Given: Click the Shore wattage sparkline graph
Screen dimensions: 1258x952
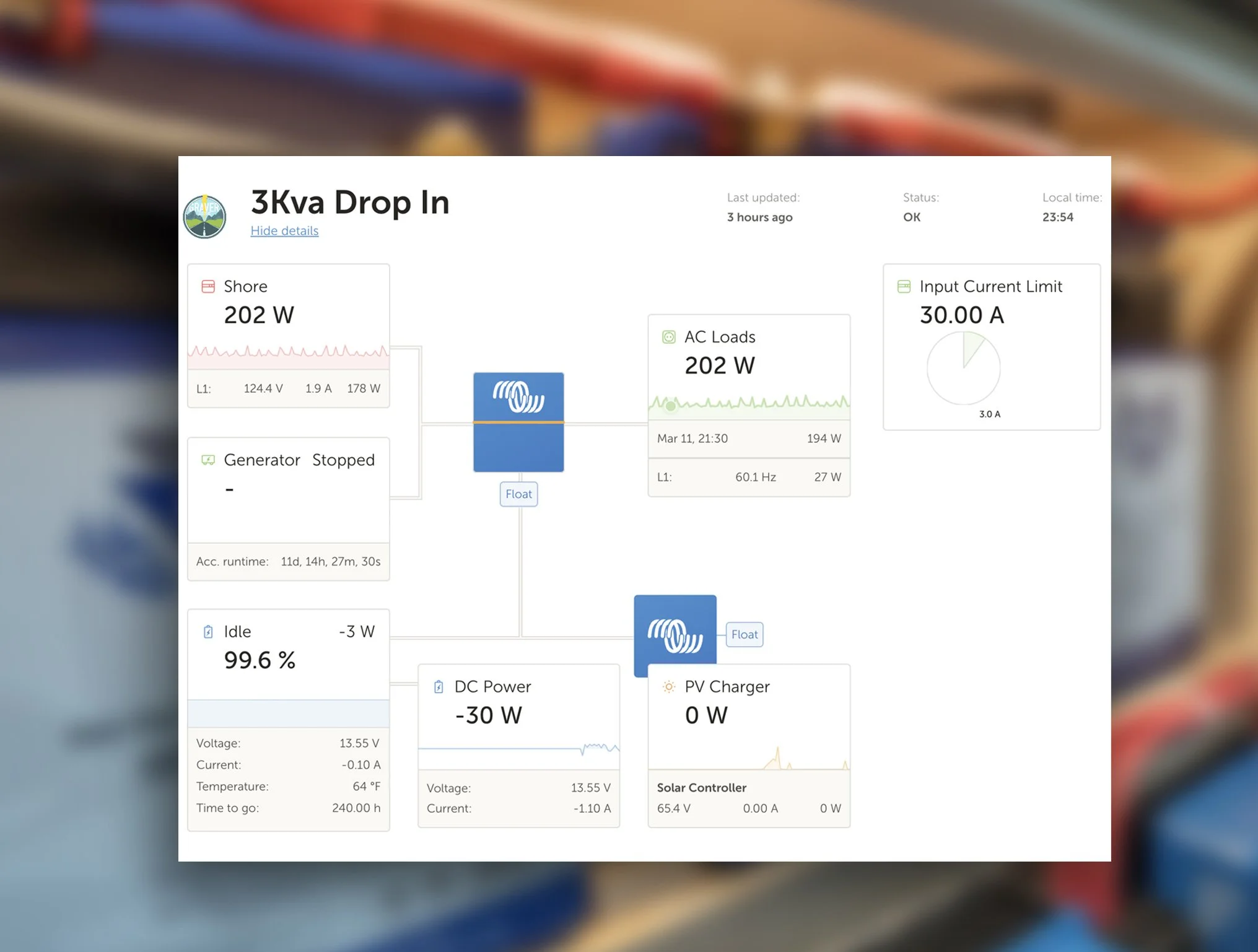Looking at the screenshot, I should click(288, 355).
